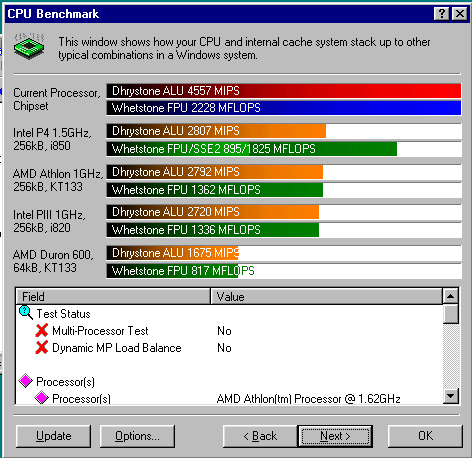
Task: Select the Dynamic MP Load Balance row
Action: pyautogui.click(x=229, y=348)
